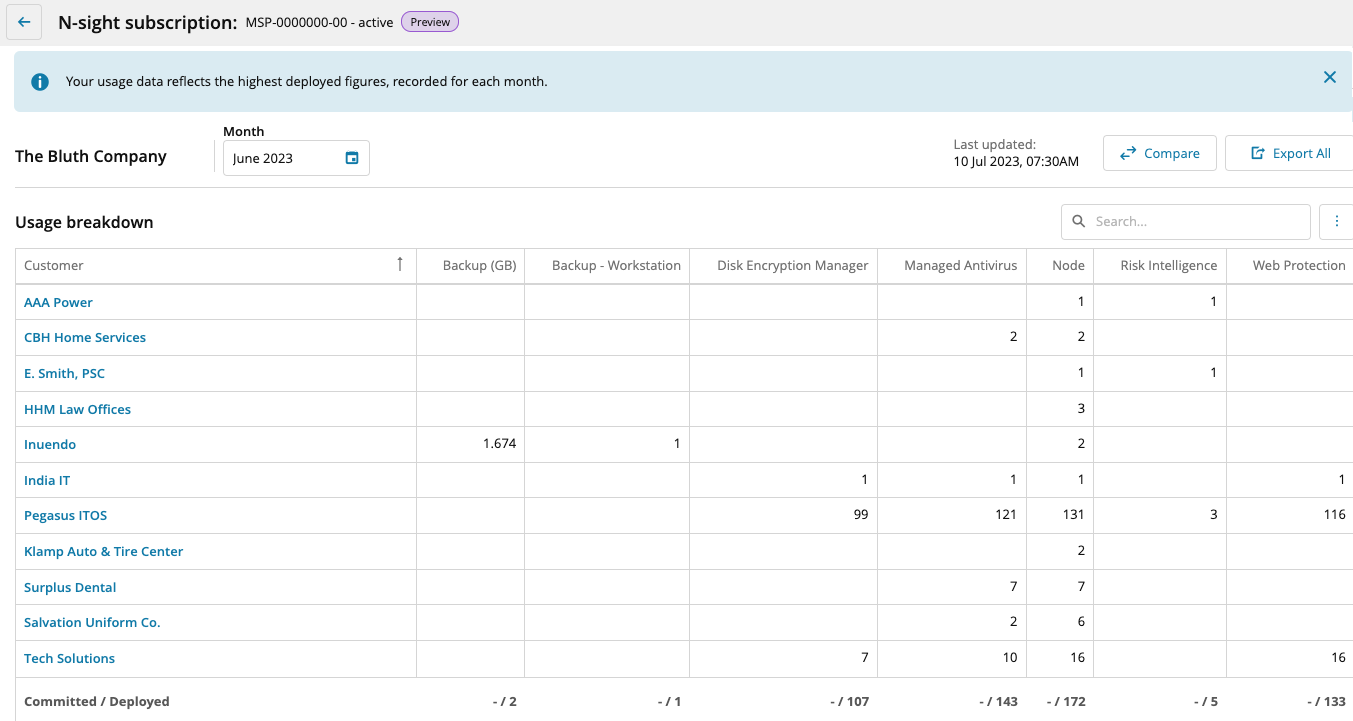Open the AAA Power customer link
The width and height of the screenshot is (1353, 721).
coord(58,302)
